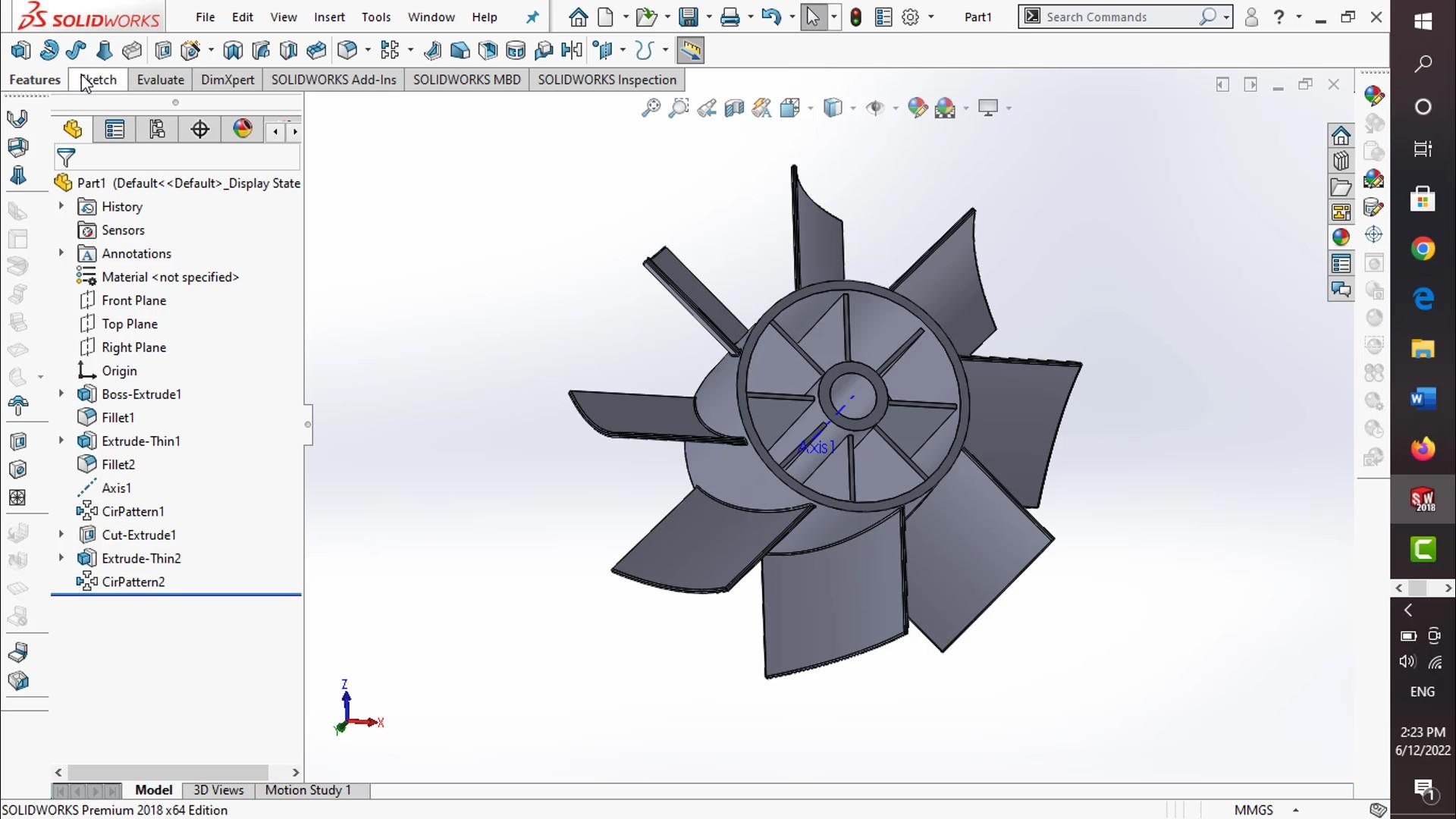
Task: Toggle the Instant3D ruler icon
Action: coord(691,50)
